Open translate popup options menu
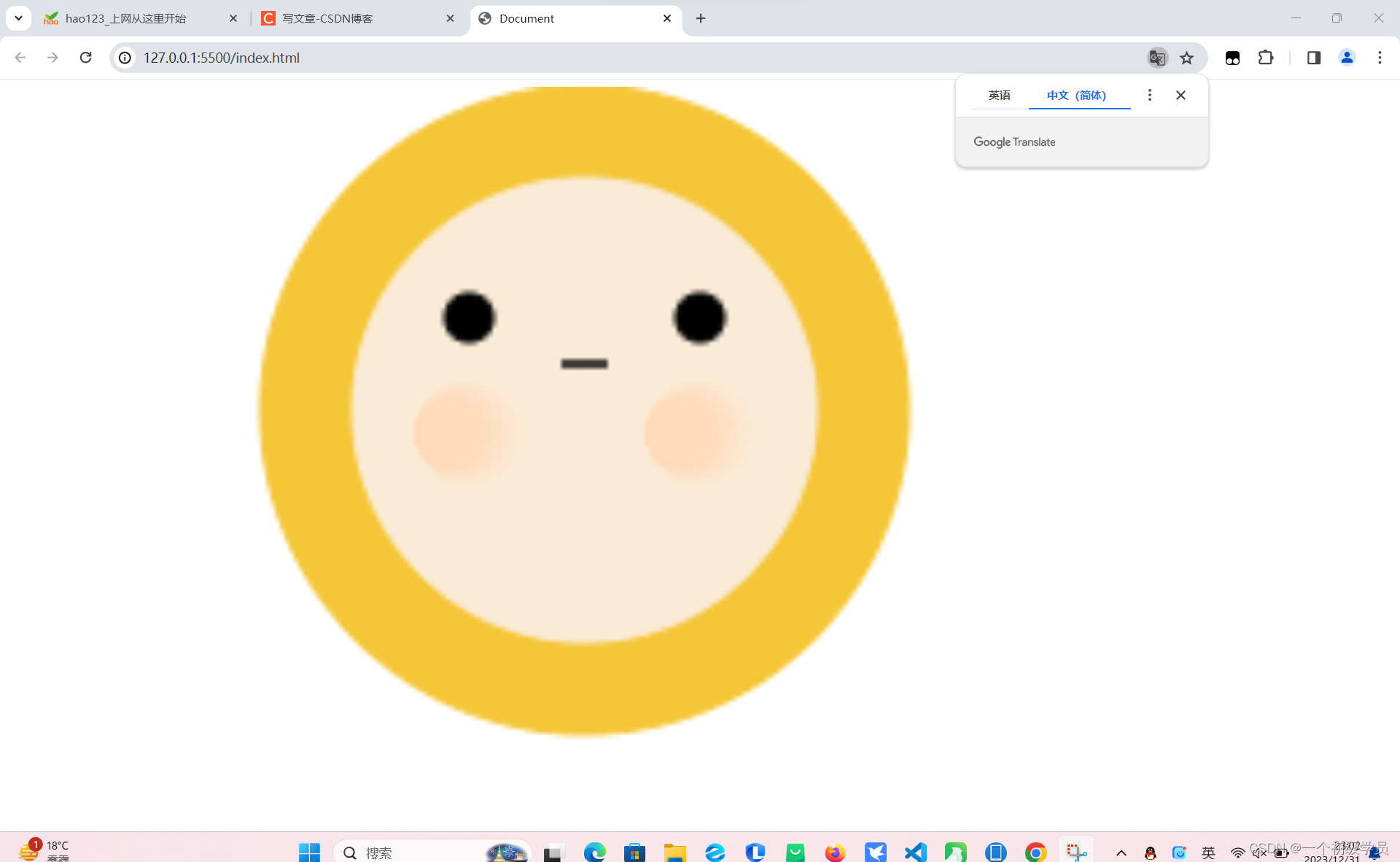The height and width of the screenshot is (862, 1400). (x=1149, y=95)
